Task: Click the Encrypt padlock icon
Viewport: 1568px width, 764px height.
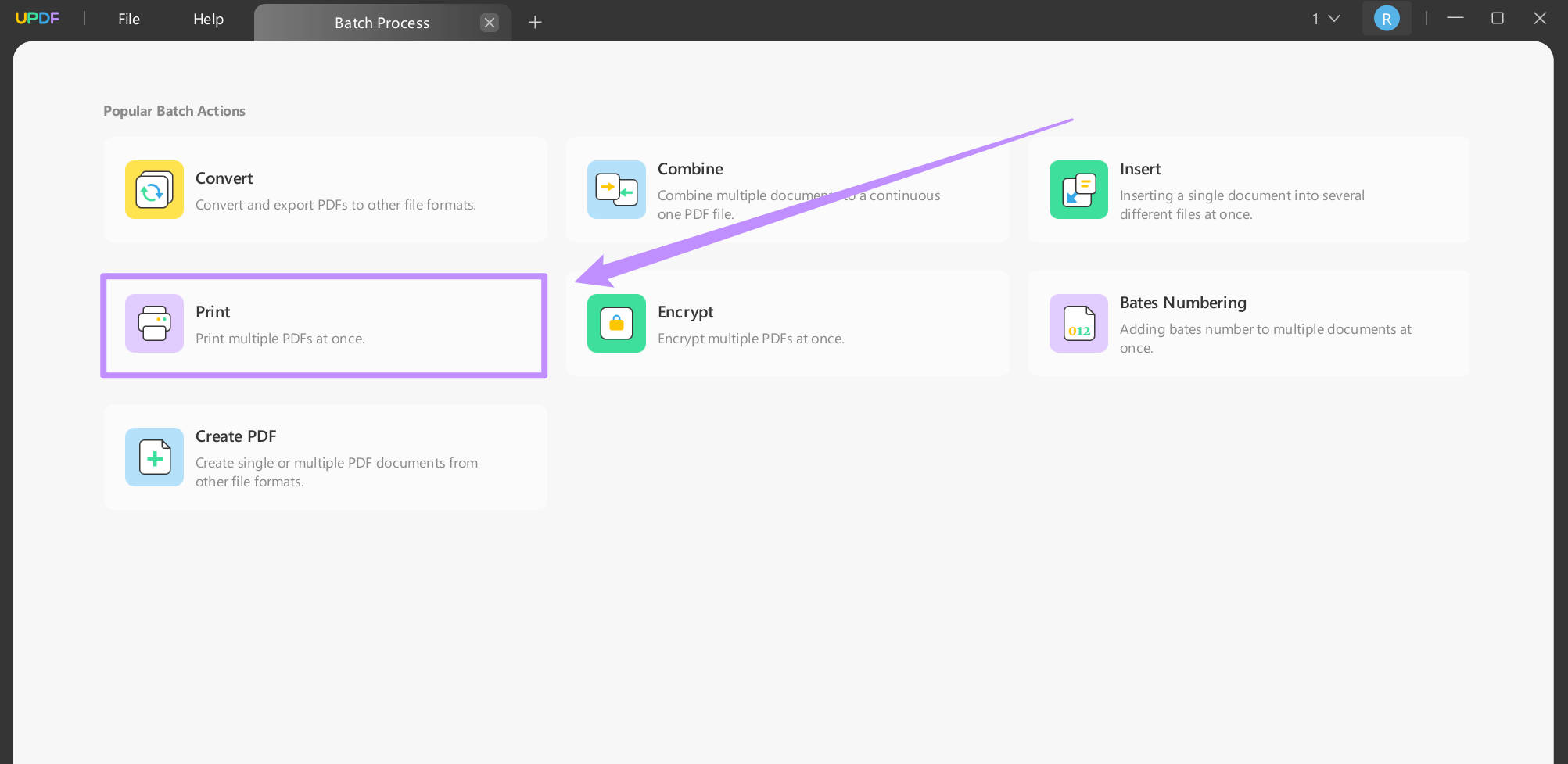Action: pyautogui.click(x=615, y=323)
